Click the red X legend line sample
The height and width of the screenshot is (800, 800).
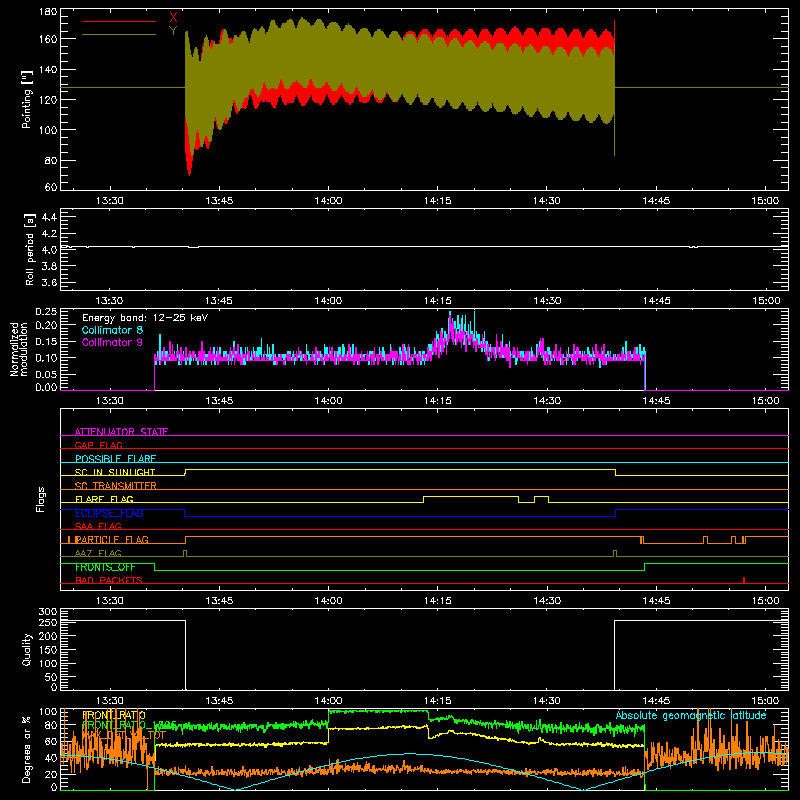119,21
